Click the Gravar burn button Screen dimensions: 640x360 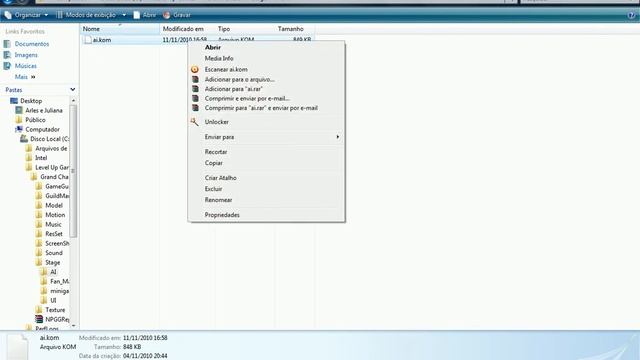pyautogui.click(x=177, y=15)
